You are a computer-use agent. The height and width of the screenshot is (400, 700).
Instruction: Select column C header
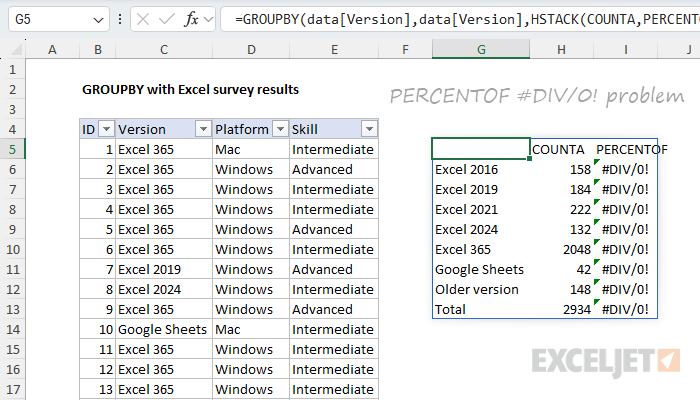(x=164, y=50)
